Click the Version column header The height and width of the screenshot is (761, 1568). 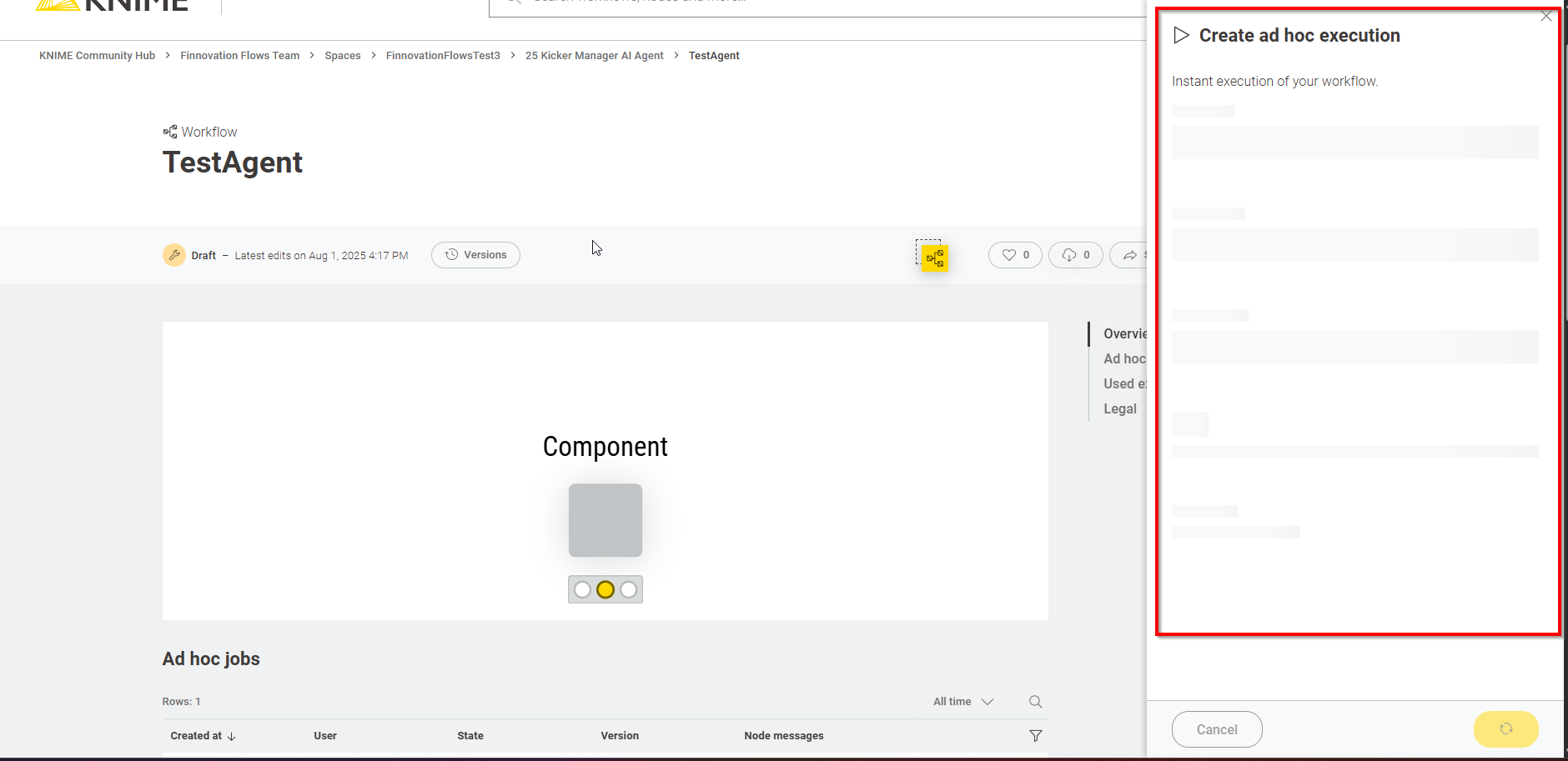620,736
